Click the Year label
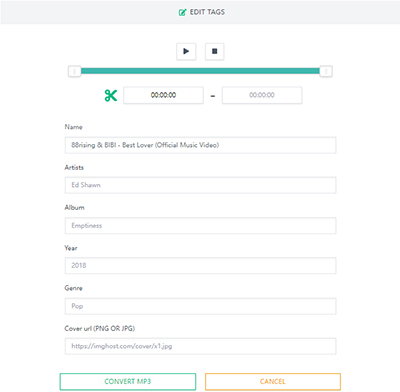This screenshot has height=392, width=400. (71, 248)
